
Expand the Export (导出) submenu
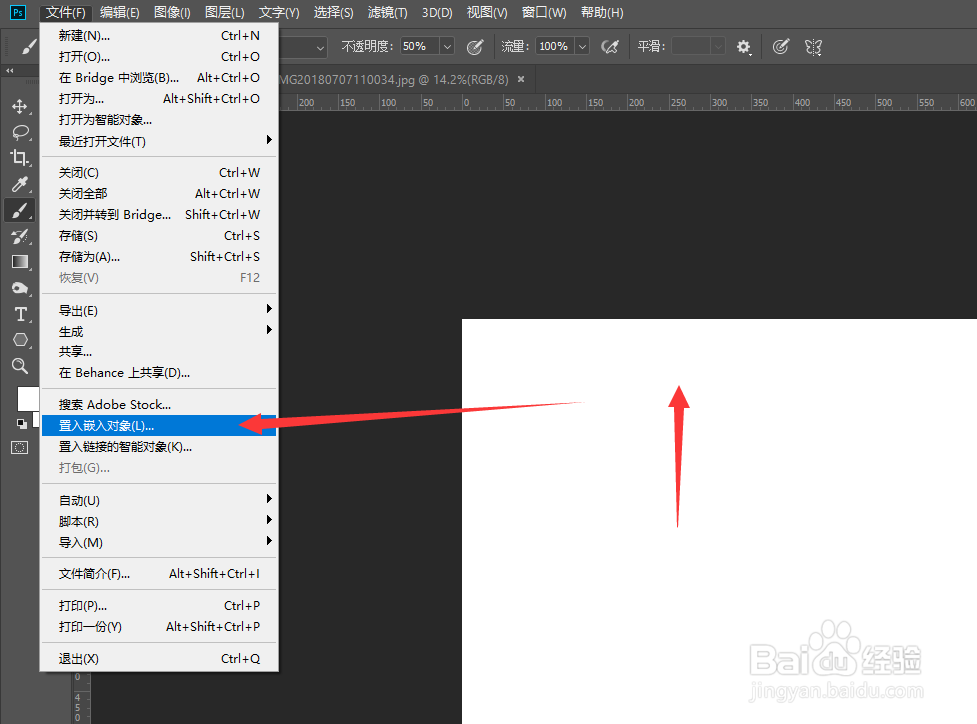(159, 310)
